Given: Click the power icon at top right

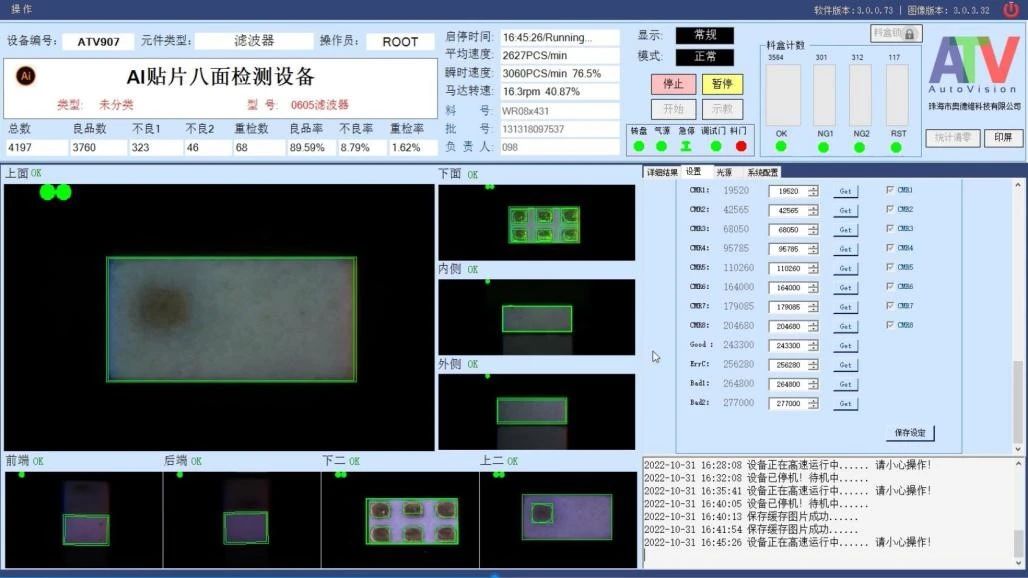Looking at the screenshot, I should click(1013, 8).
